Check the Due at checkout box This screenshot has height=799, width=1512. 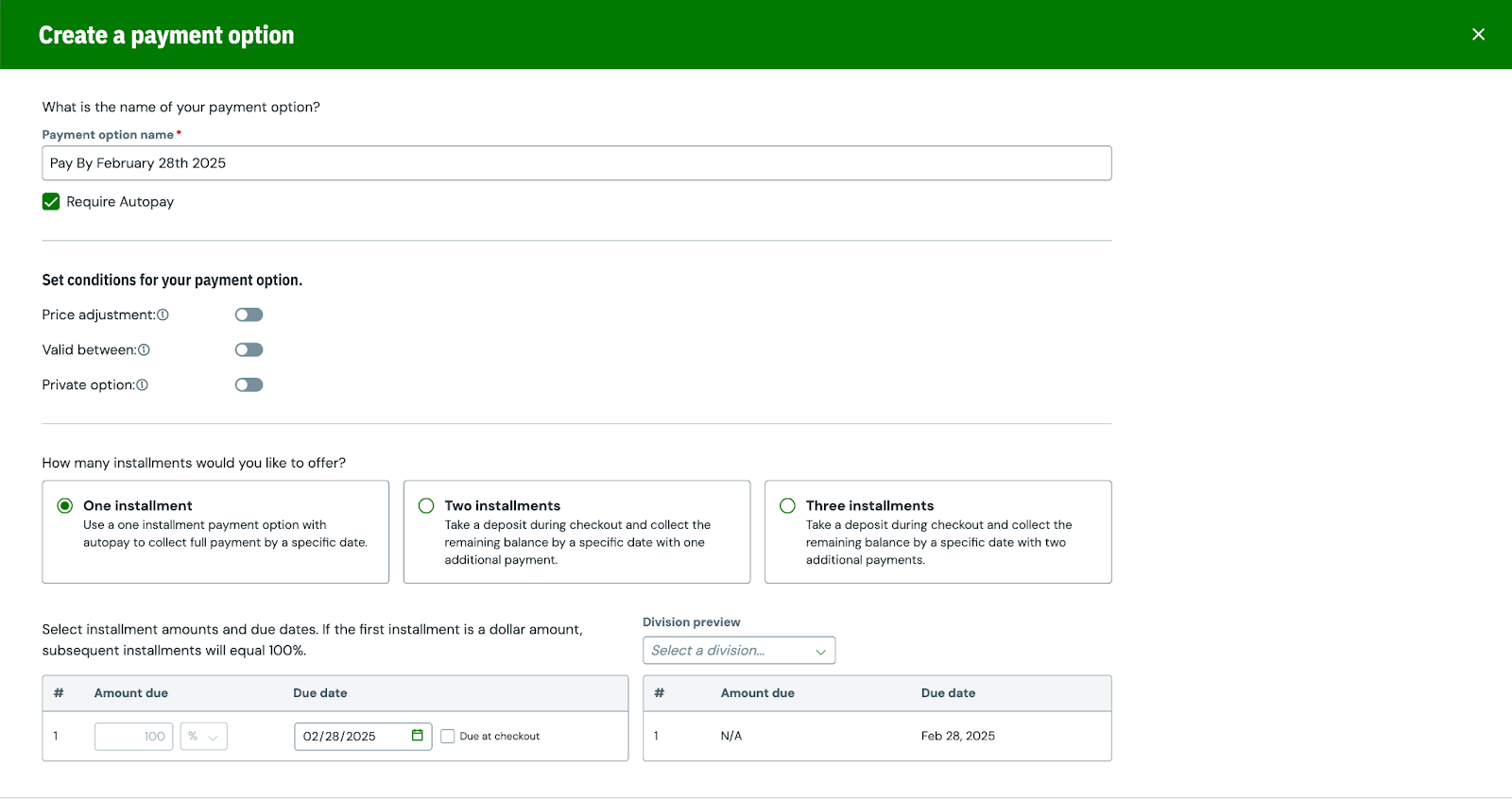pos(448,737)
